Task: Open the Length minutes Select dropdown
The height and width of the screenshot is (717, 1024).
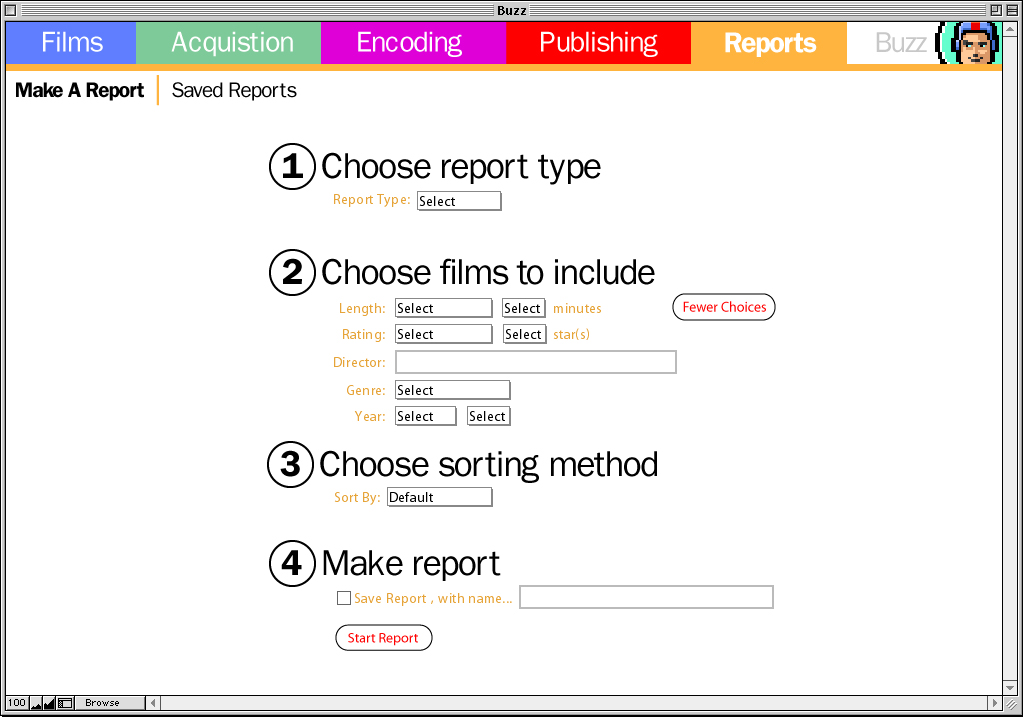Action: (524, 308)
